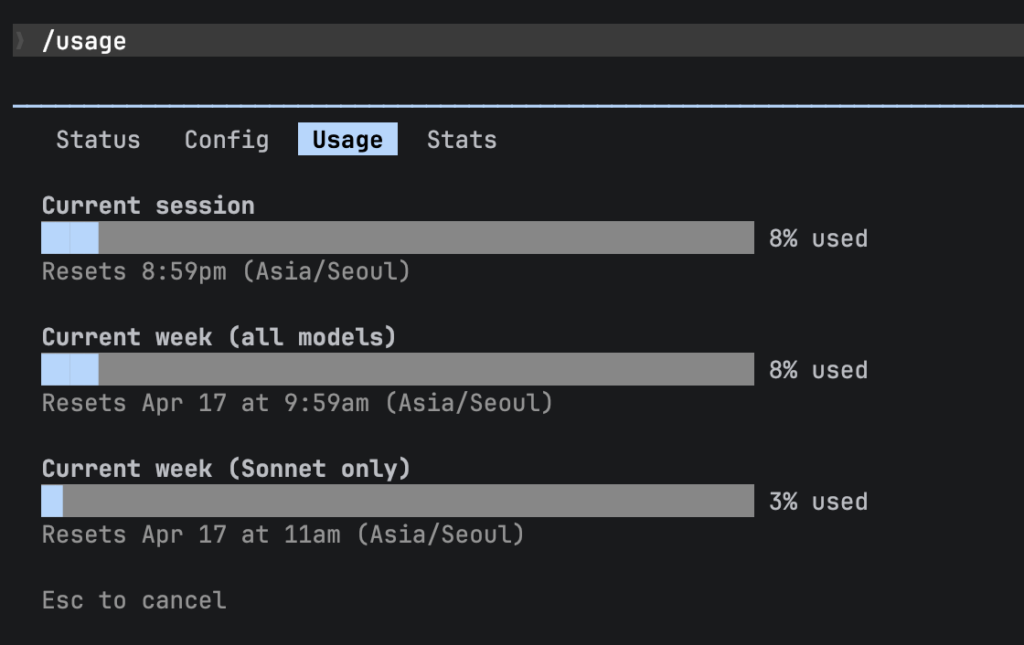Select the all models 8% used label
Image resolution: width=1024 pixels, height=645 pixels.
817,371
